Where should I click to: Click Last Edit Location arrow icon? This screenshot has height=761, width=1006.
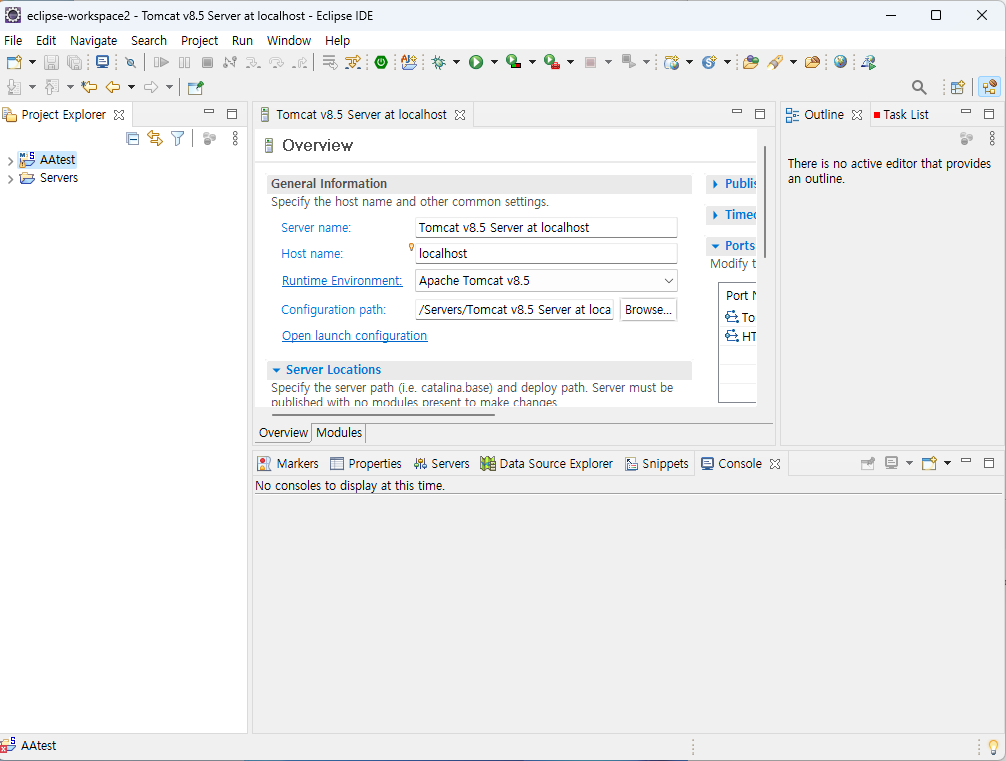(89, 87)
